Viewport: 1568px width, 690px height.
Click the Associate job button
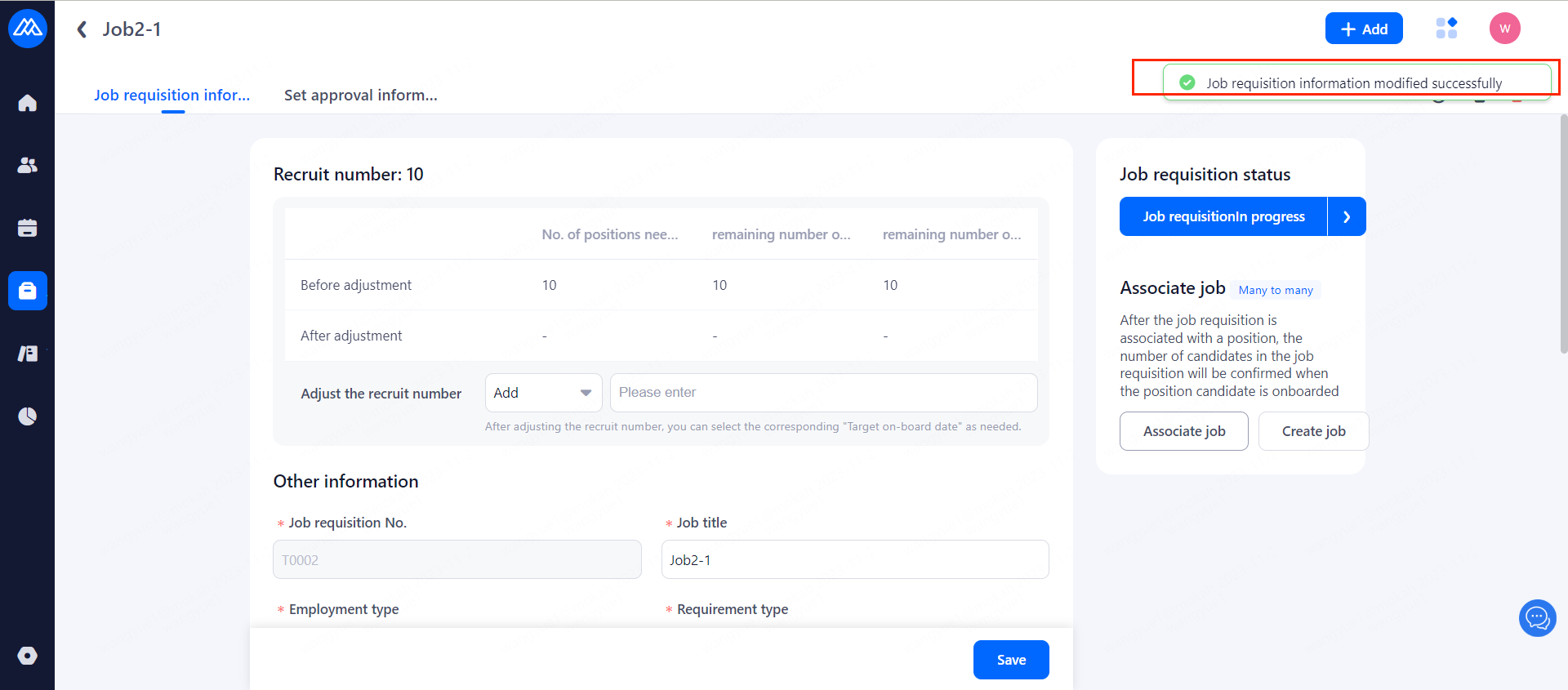tap(1183, 431)
